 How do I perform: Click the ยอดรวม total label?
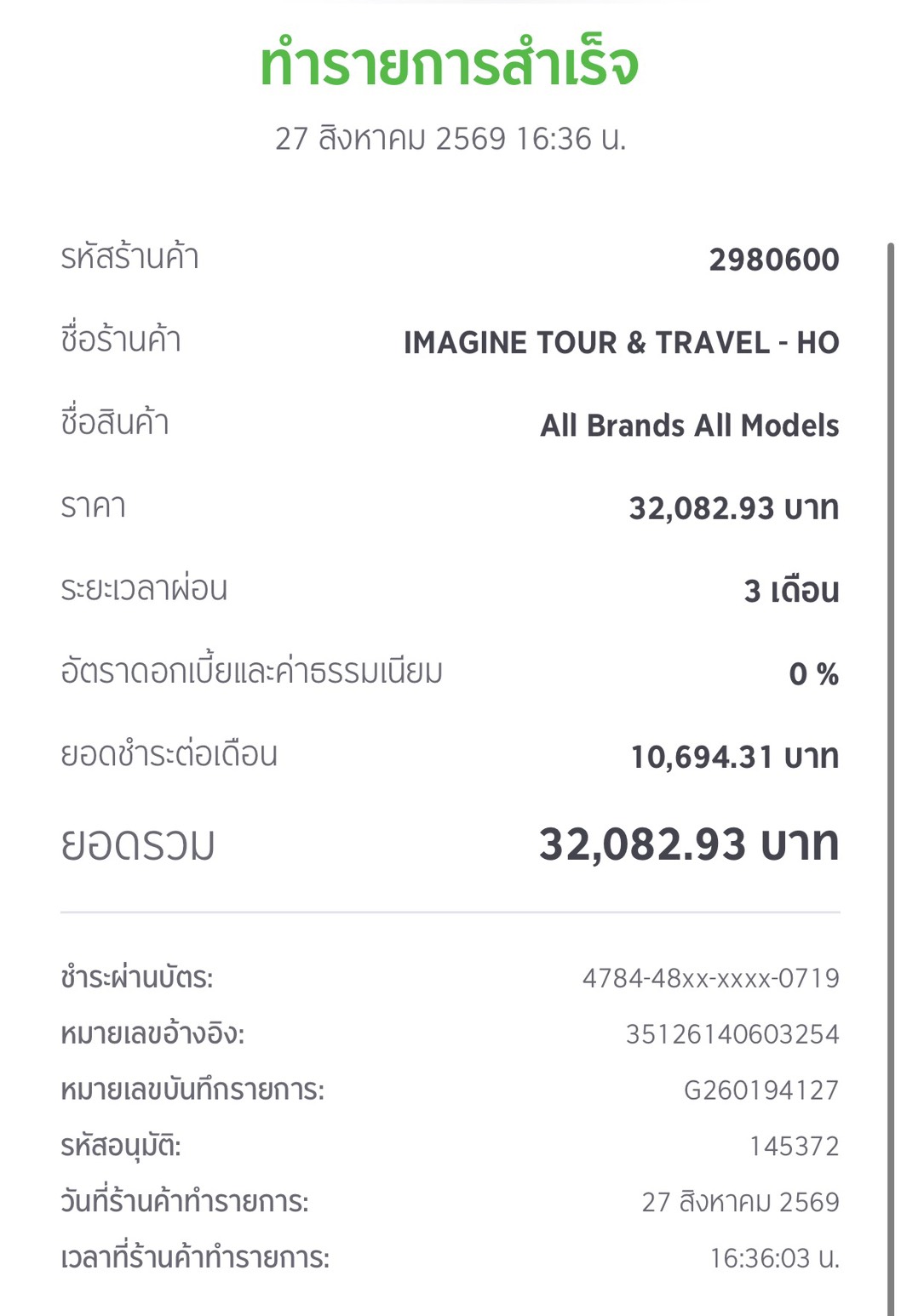point(137,844)
